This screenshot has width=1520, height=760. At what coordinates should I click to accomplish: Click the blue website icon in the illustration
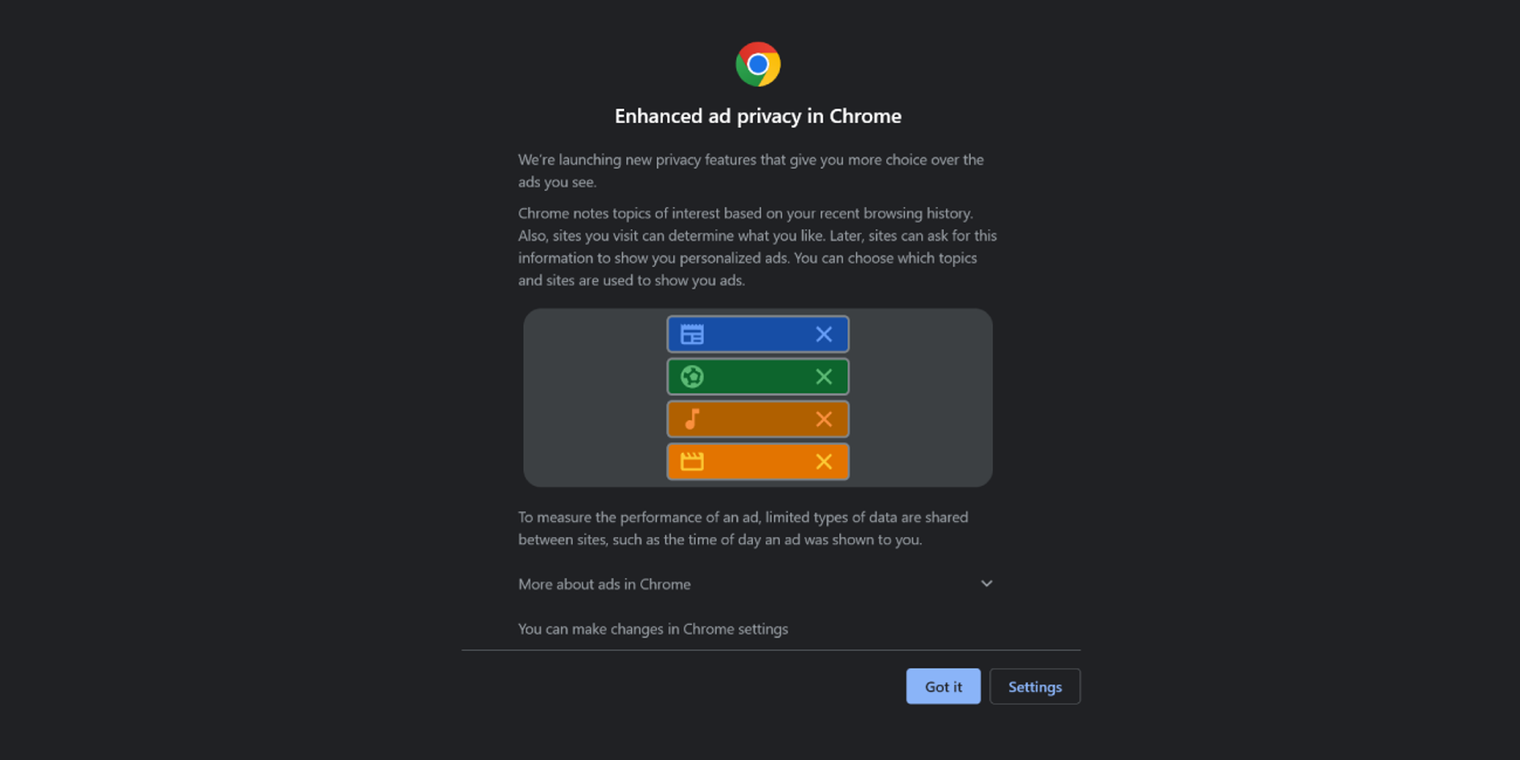pyautogui.click(x=691, y=333)
